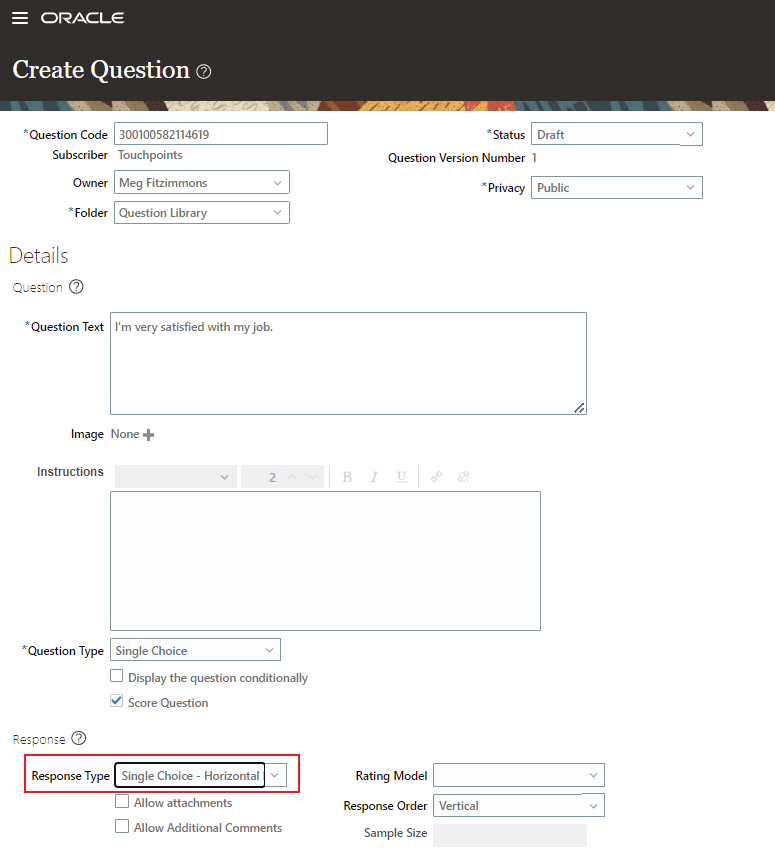
Task: Insert link icon in Instructions toolbar
Action: tap(436, 477)
